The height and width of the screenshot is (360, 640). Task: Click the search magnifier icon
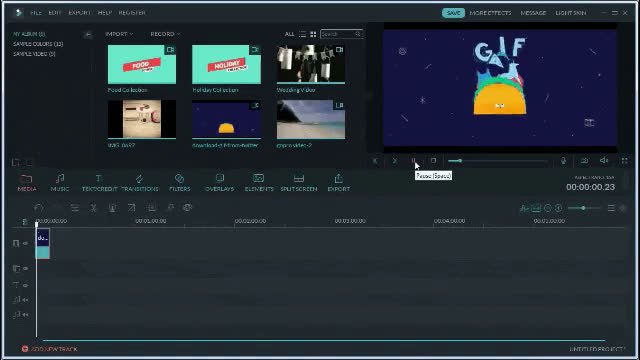[x=358, y=34]
